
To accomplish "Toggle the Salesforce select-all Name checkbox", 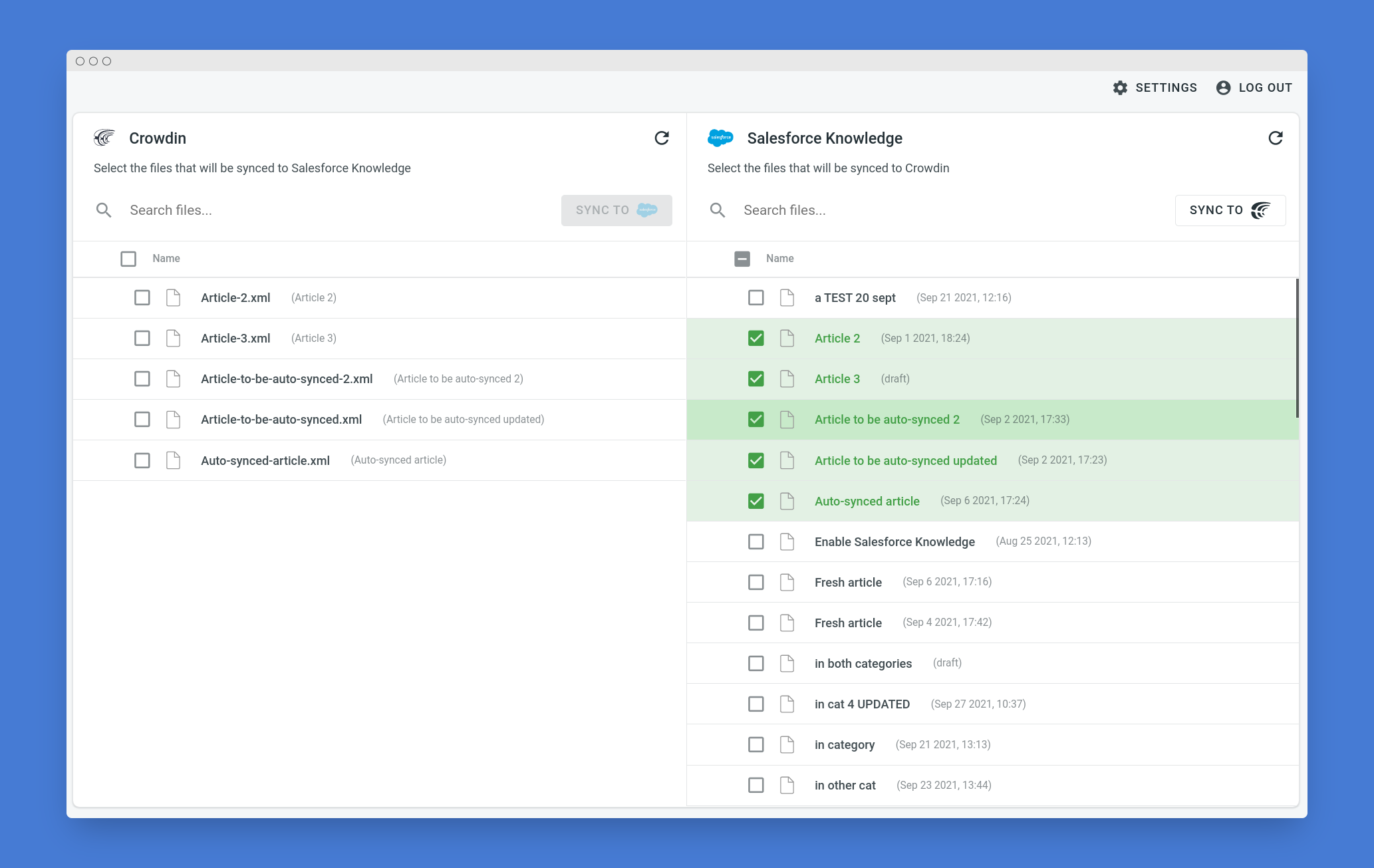I will click(x=742, y=259).
